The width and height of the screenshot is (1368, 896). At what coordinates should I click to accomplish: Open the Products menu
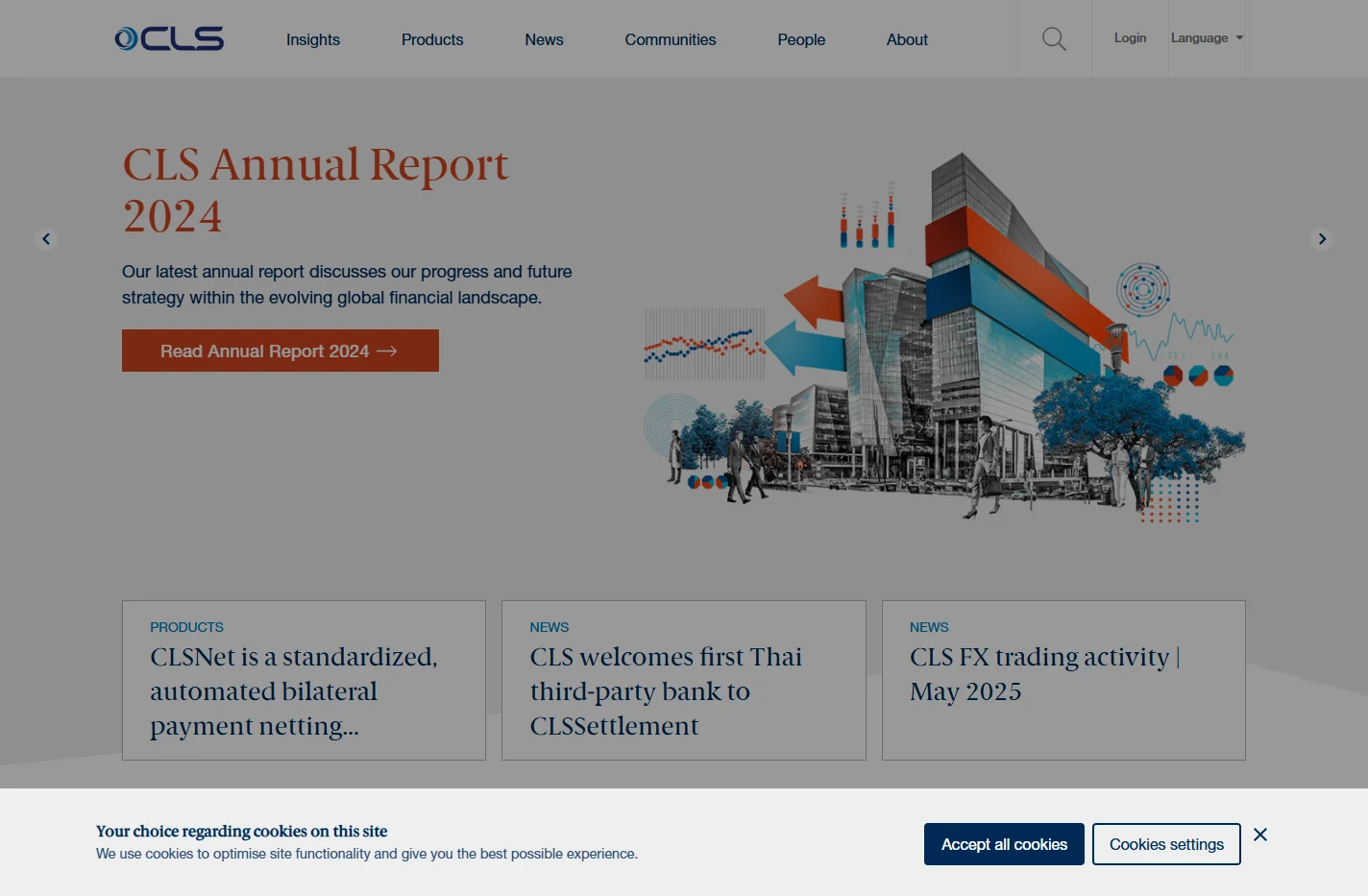[432, 39]
